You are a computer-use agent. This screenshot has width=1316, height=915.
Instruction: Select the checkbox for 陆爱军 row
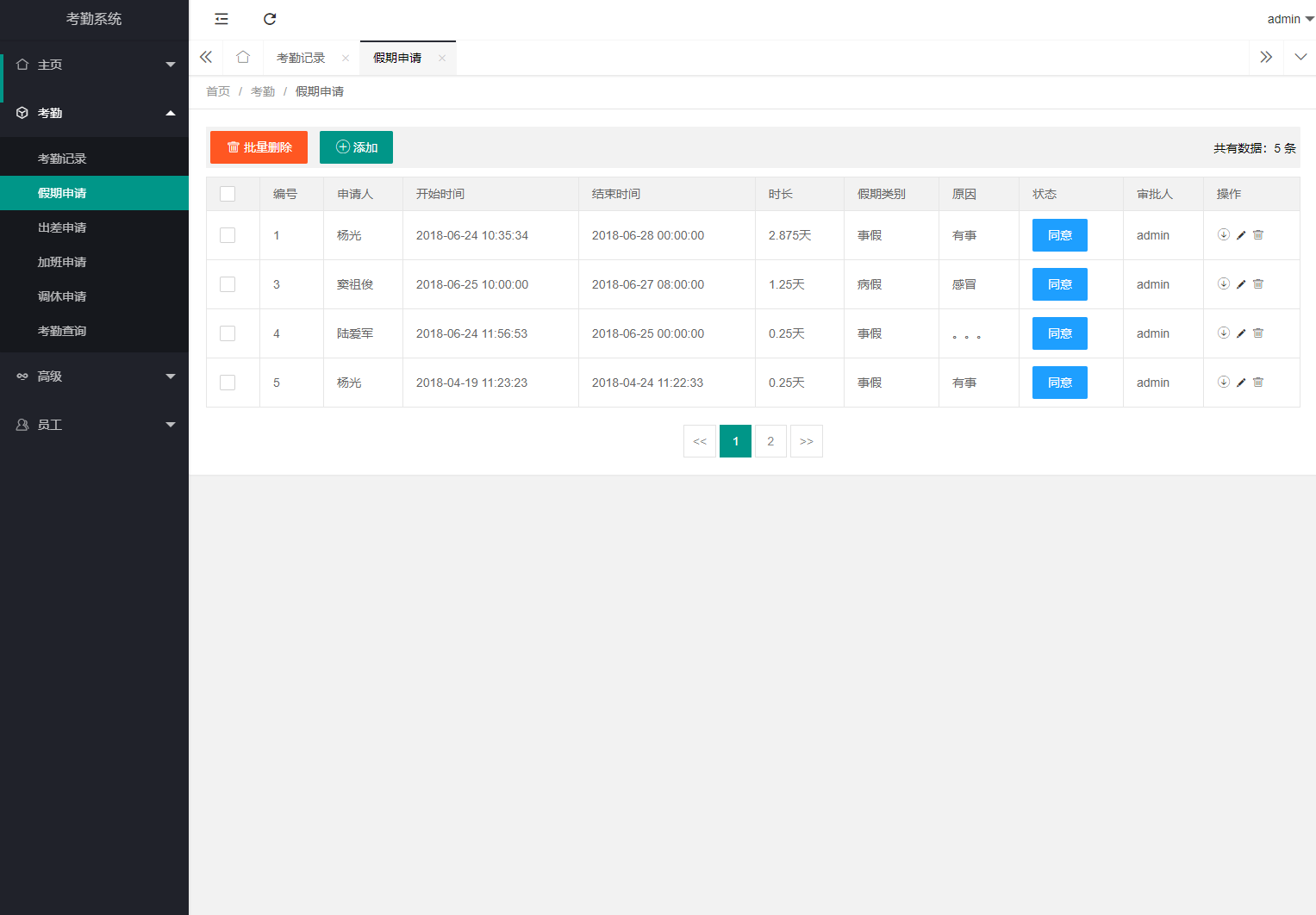tap(228, 333)
